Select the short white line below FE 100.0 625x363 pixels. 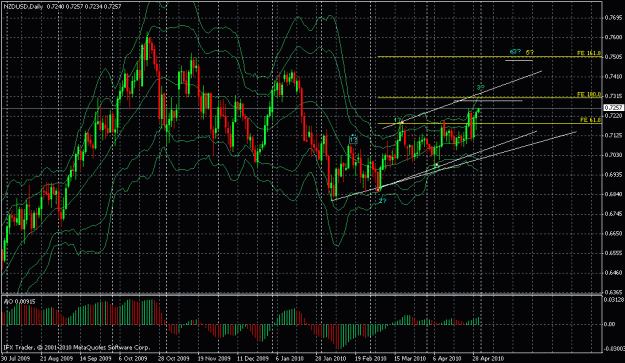[x=488, y=101]
